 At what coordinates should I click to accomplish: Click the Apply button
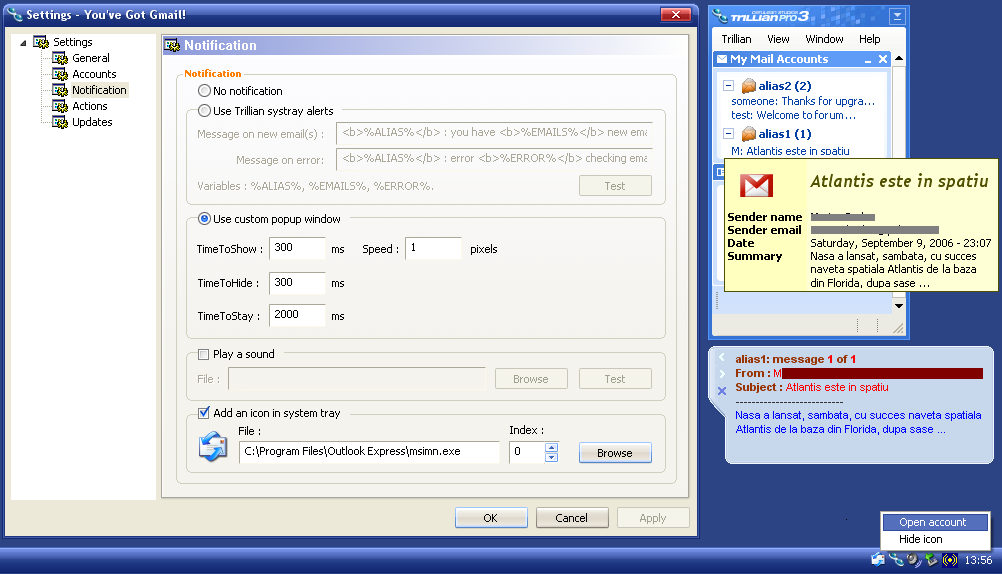(x=653, y=518)
